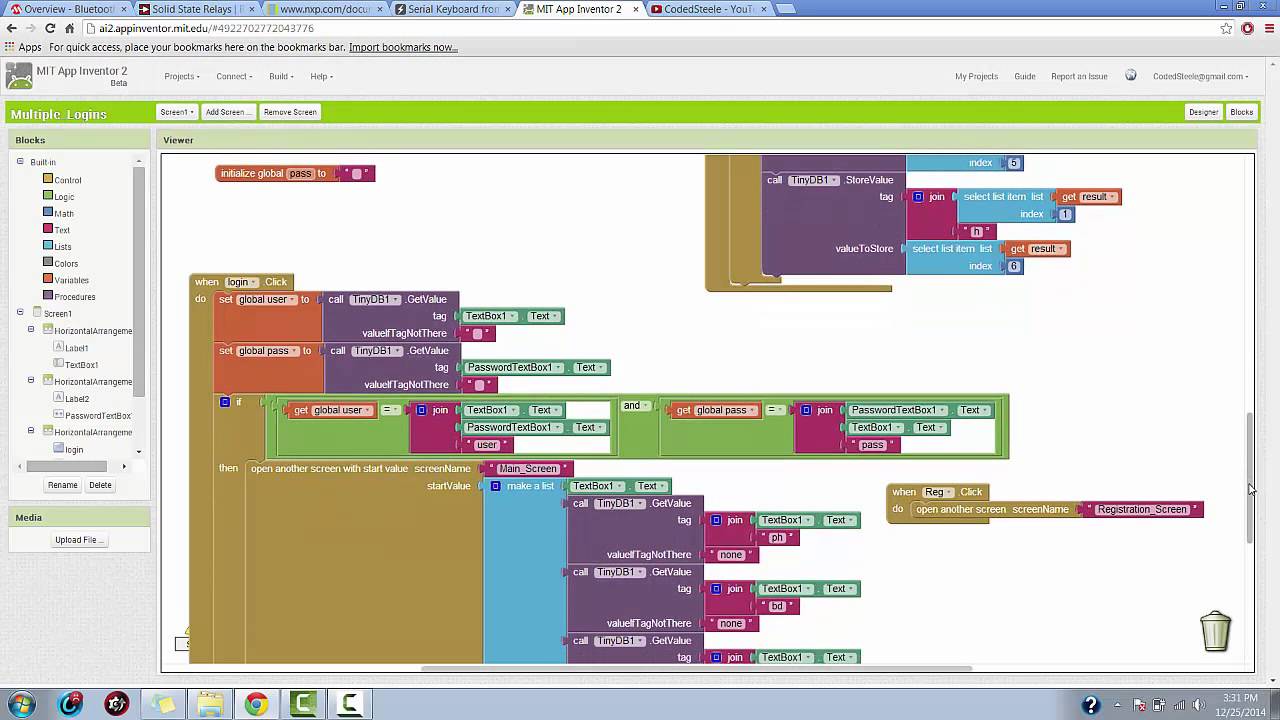1280x720 pixels.
Task: Switch to the Solid State Relays tab
Action: pyautogui.click(x=195, y=9)
